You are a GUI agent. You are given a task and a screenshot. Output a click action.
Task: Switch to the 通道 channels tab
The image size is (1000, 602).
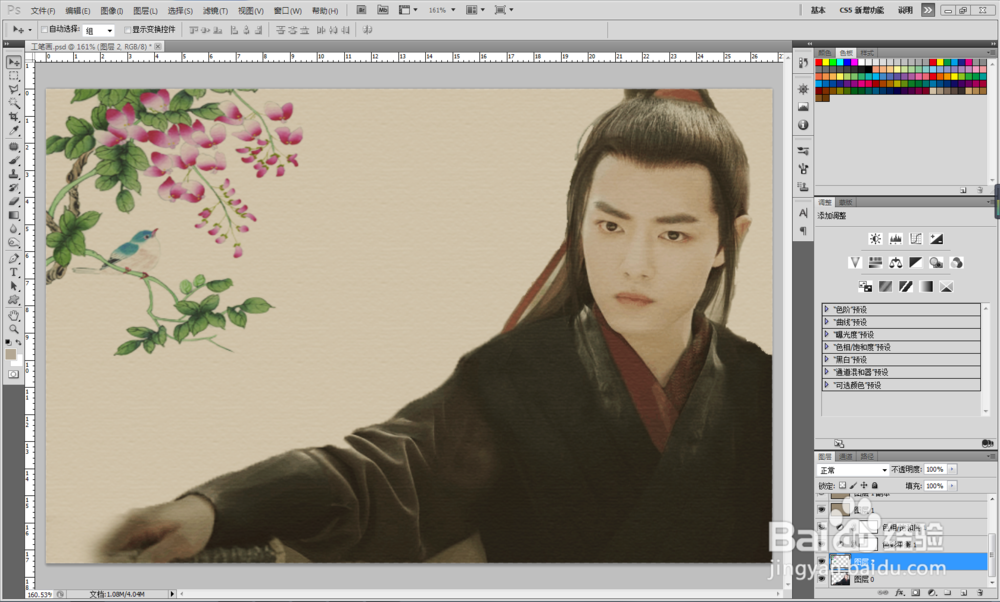click(x=846, y=457)
